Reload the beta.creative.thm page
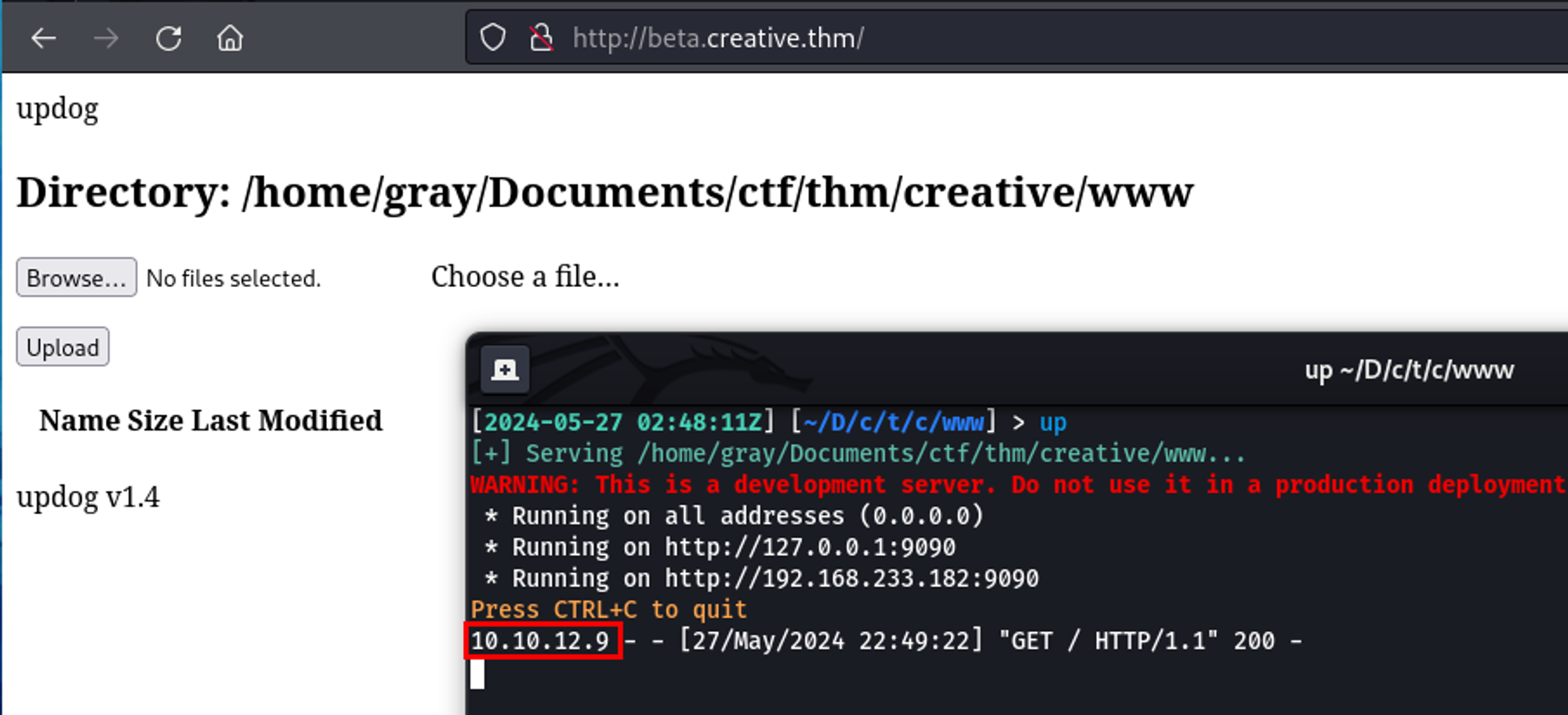This screenshot has height=715, width=1568. pyautogui.click(x=169, y=38)
